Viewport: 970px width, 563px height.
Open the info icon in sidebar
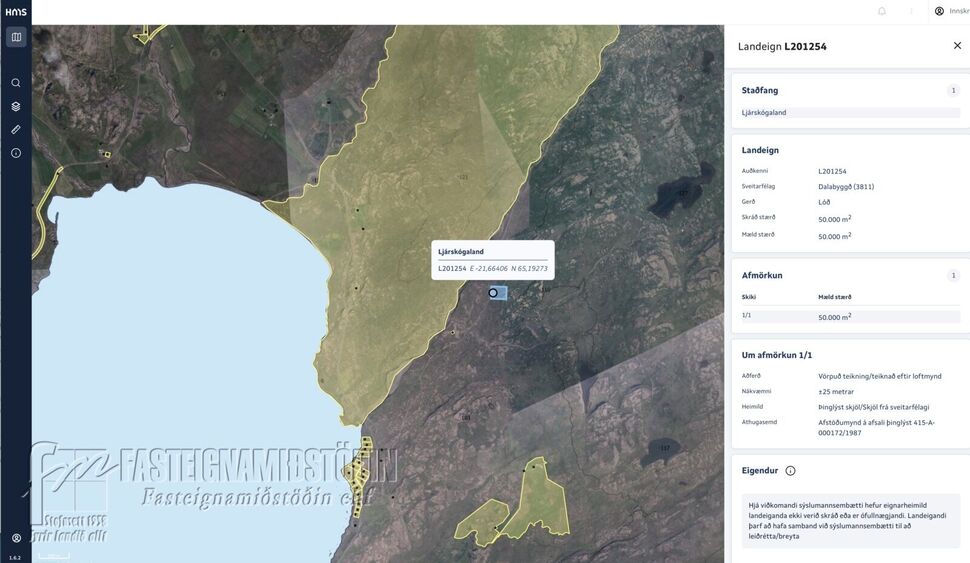pos(16,153)
